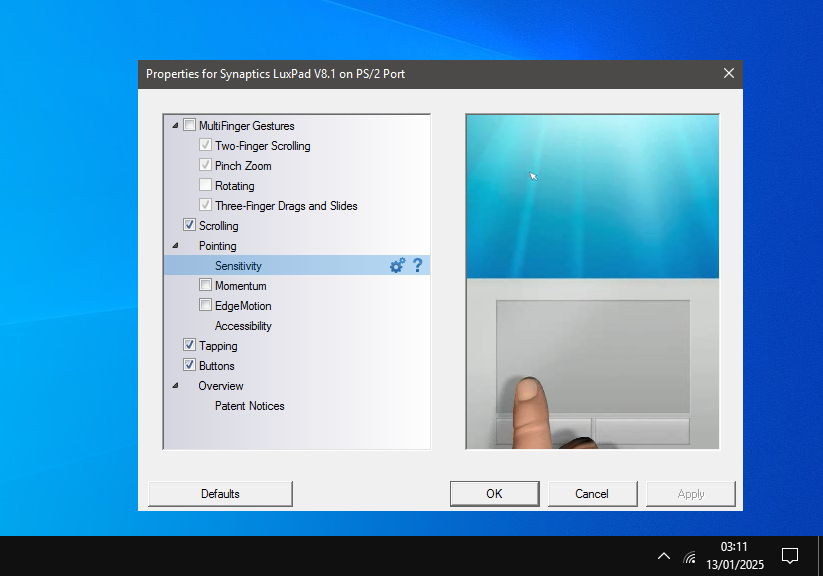Screen dimensions: 823x576
Task: Select the Pointing tree label
Action: point(217,246)
